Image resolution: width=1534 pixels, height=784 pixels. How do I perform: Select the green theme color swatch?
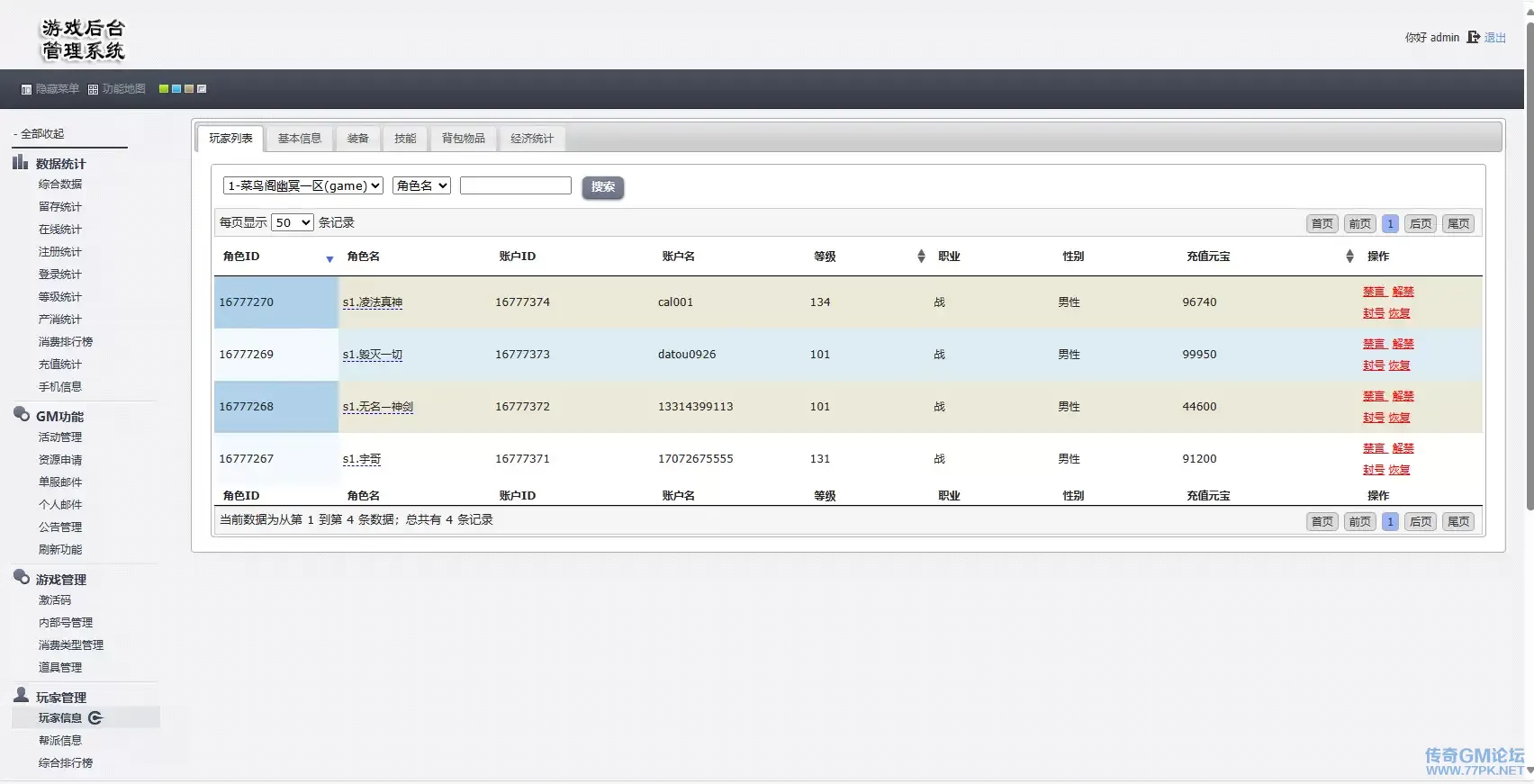[x=164, y=88]
